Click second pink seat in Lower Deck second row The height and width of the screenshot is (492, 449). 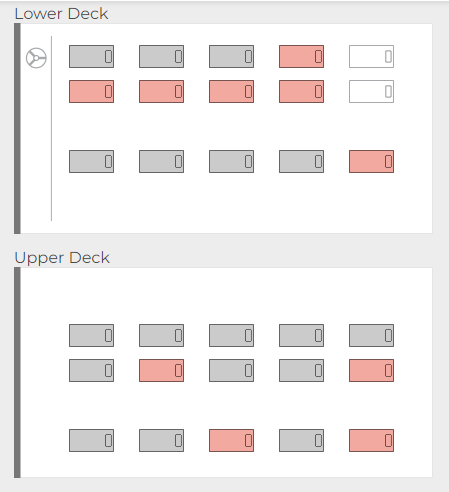(x=161, y=91)
